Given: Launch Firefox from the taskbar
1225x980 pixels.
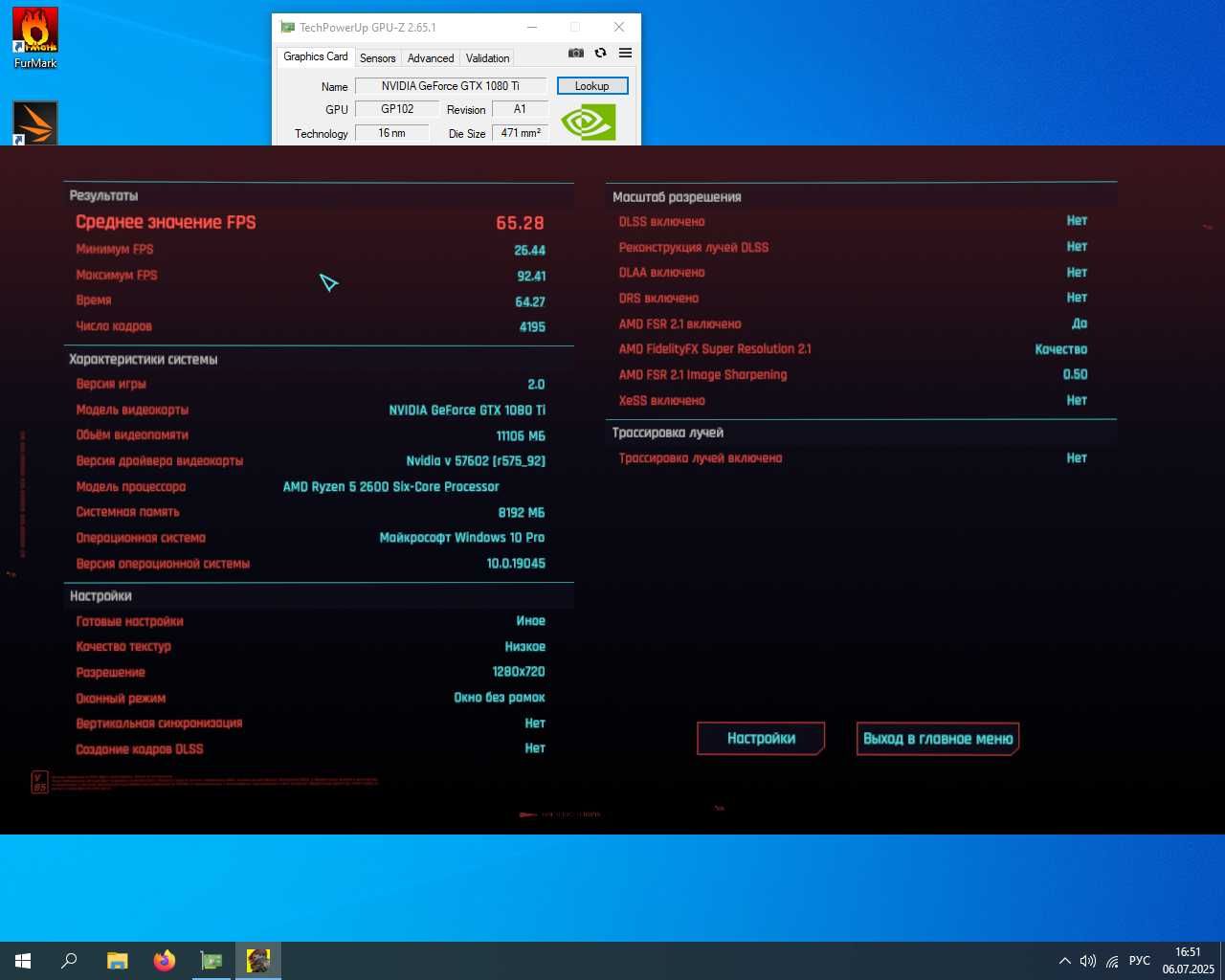Looking at the screenshot, I should click(x=165, y=961).
